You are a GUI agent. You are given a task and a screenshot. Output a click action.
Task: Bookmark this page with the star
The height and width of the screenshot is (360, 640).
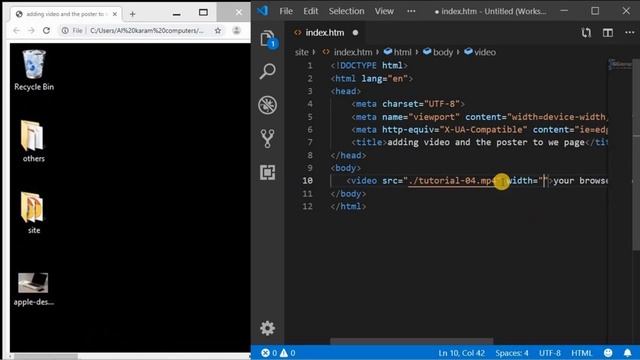pyautogui.click(x=218, y=31)
